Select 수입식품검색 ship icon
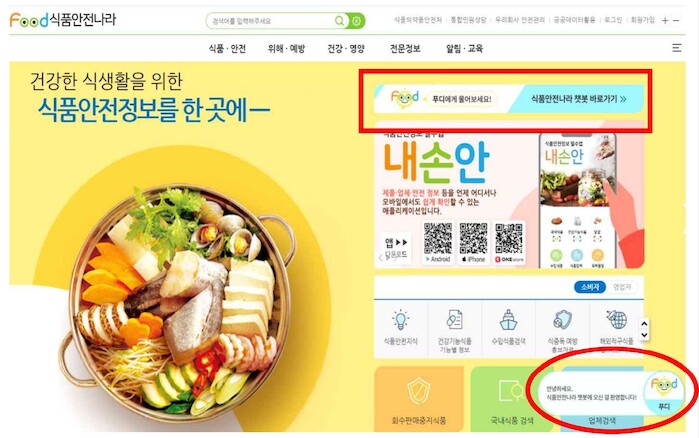 coord(508,319)
